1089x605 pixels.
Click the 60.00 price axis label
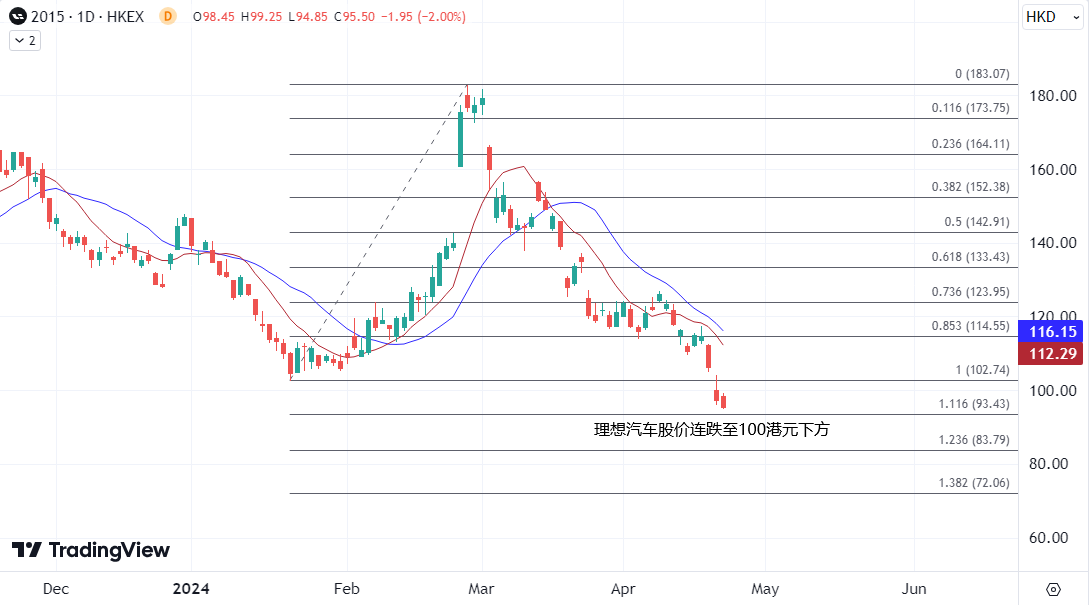[x=1049, y=538]
